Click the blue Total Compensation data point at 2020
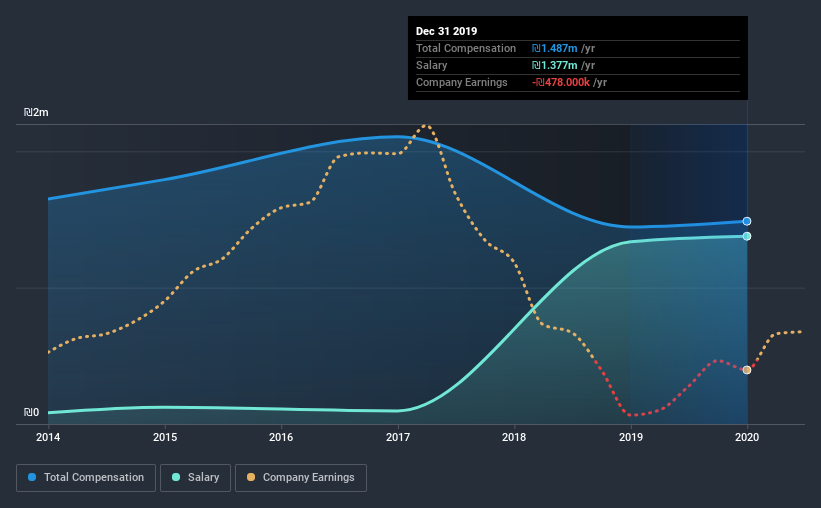Image resolution: width=821 pixels, height=508 pixels. point(747,222)
